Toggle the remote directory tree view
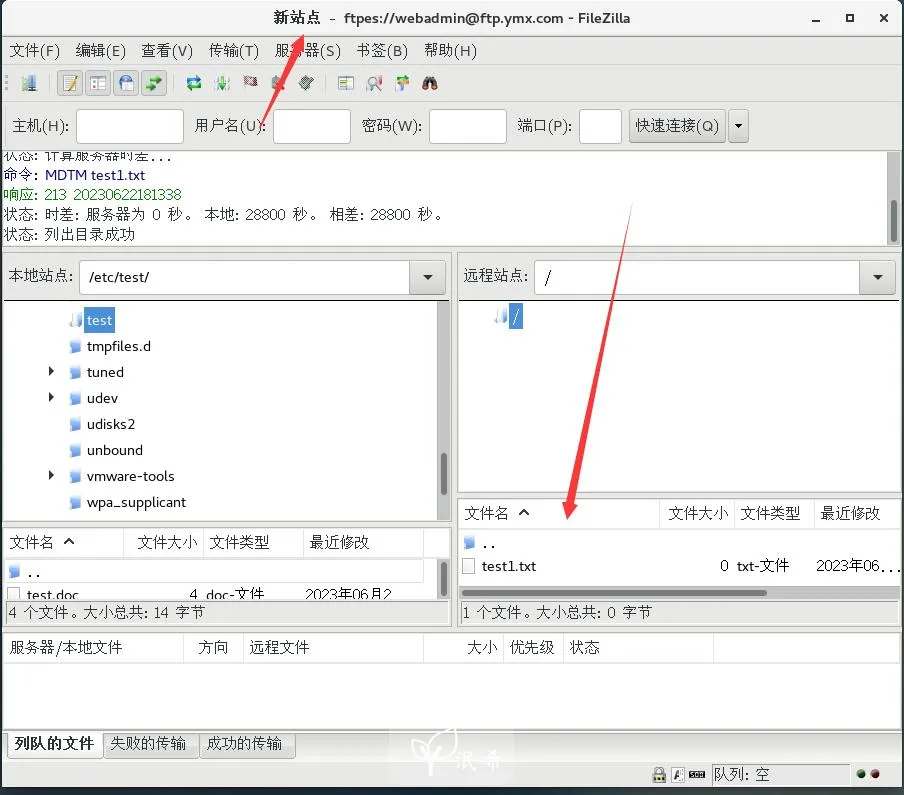 coord(126,84)
